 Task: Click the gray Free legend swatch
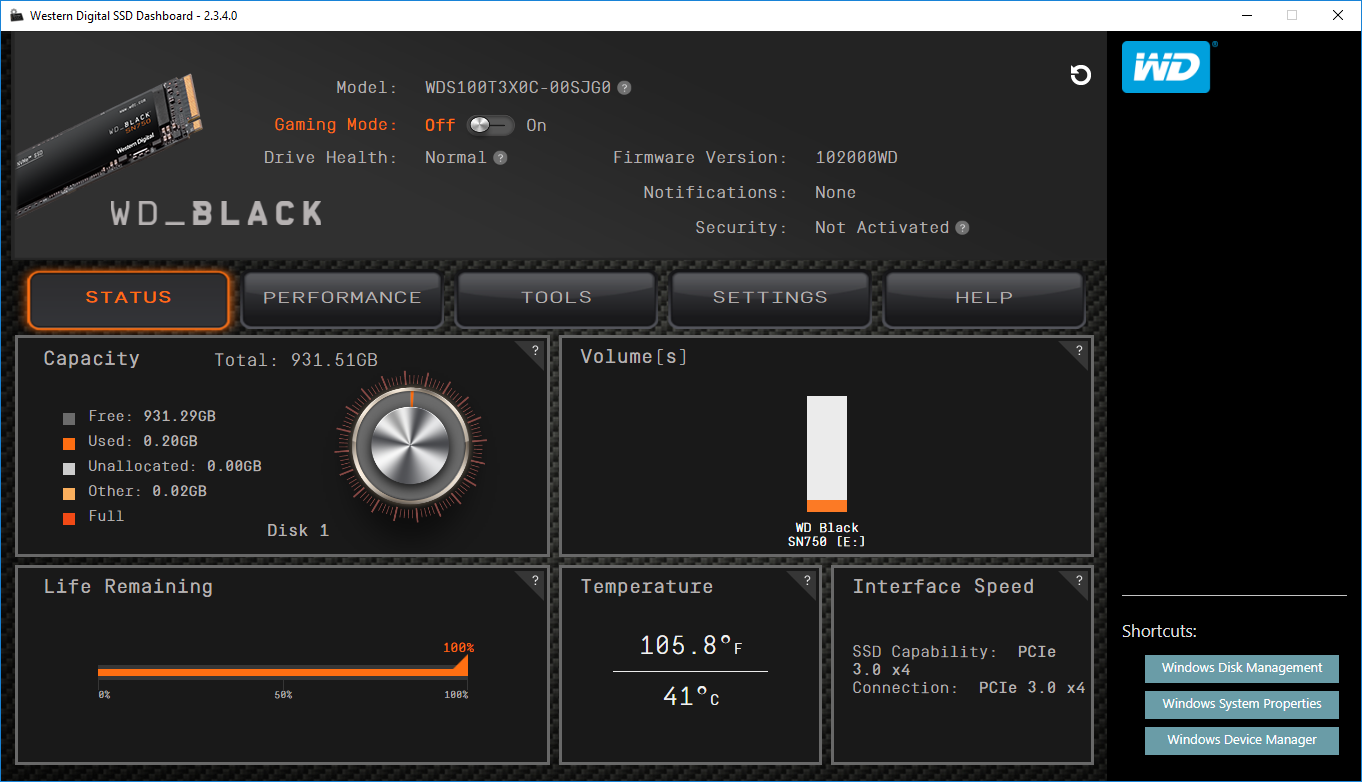[x=69, y=418]
